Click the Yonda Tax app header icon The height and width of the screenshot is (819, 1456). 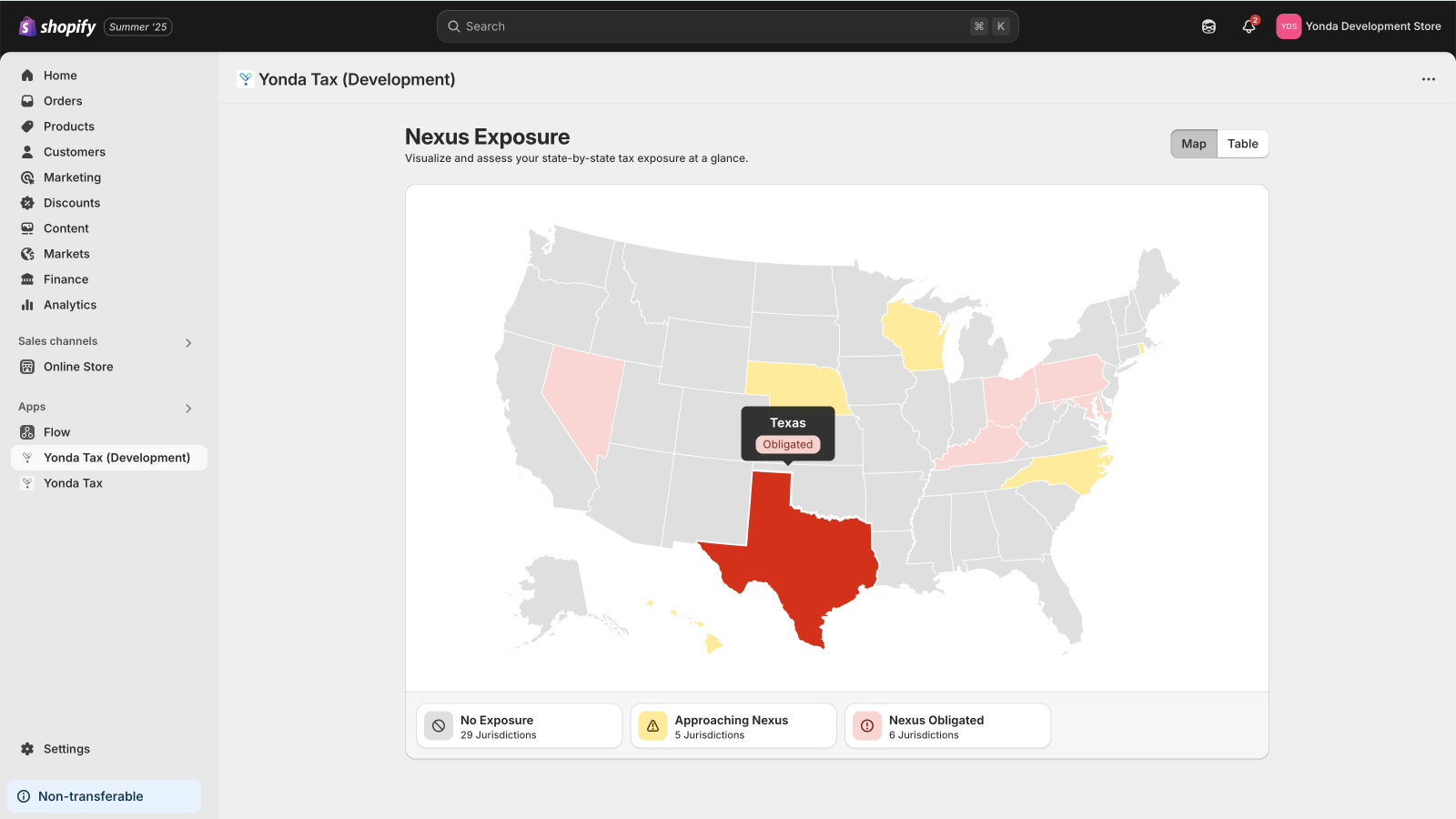(x=245, y=79)
